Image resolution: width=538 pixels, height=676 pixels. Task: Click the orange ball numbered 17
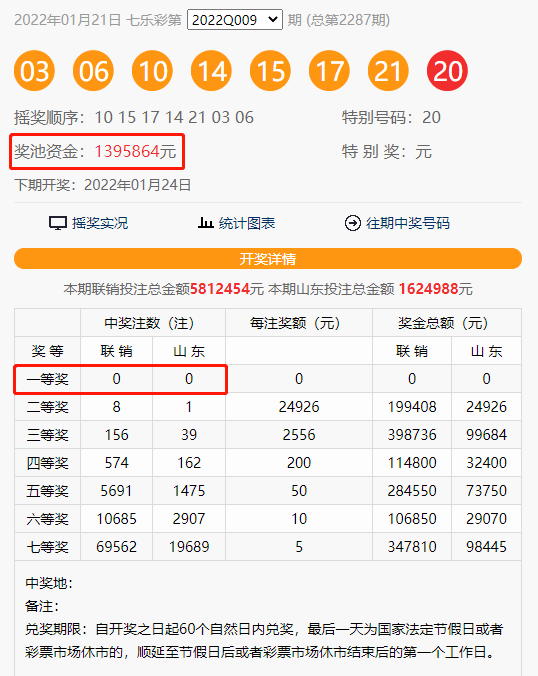329,71
